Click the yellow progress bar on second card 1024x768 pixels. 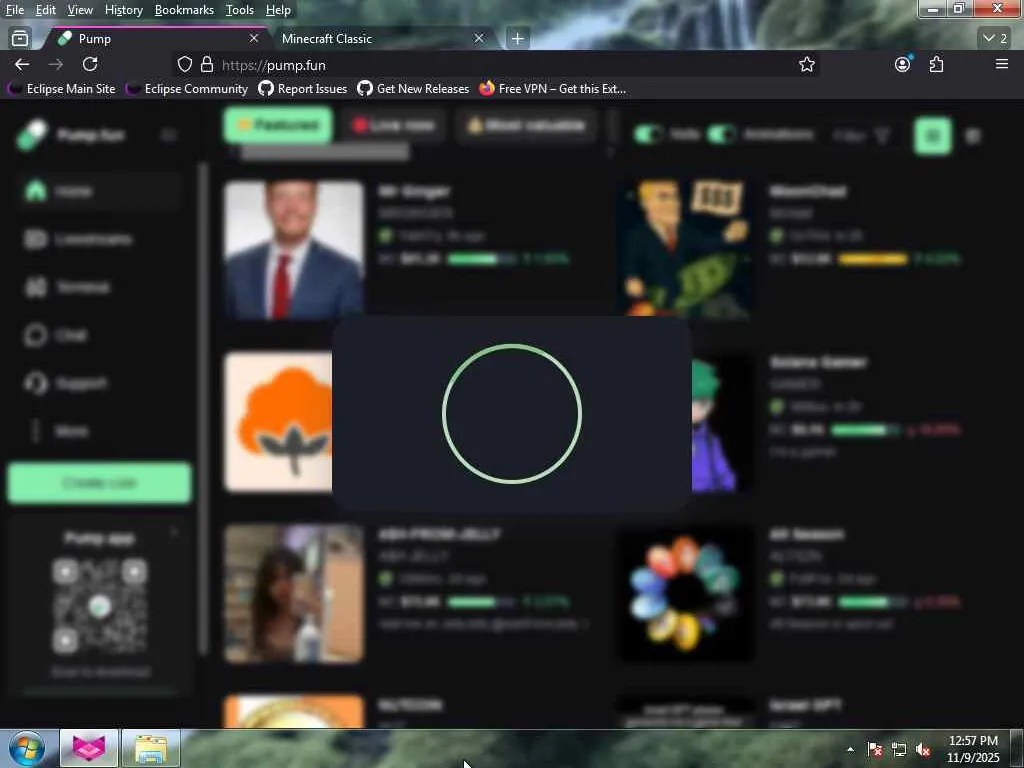873,259
